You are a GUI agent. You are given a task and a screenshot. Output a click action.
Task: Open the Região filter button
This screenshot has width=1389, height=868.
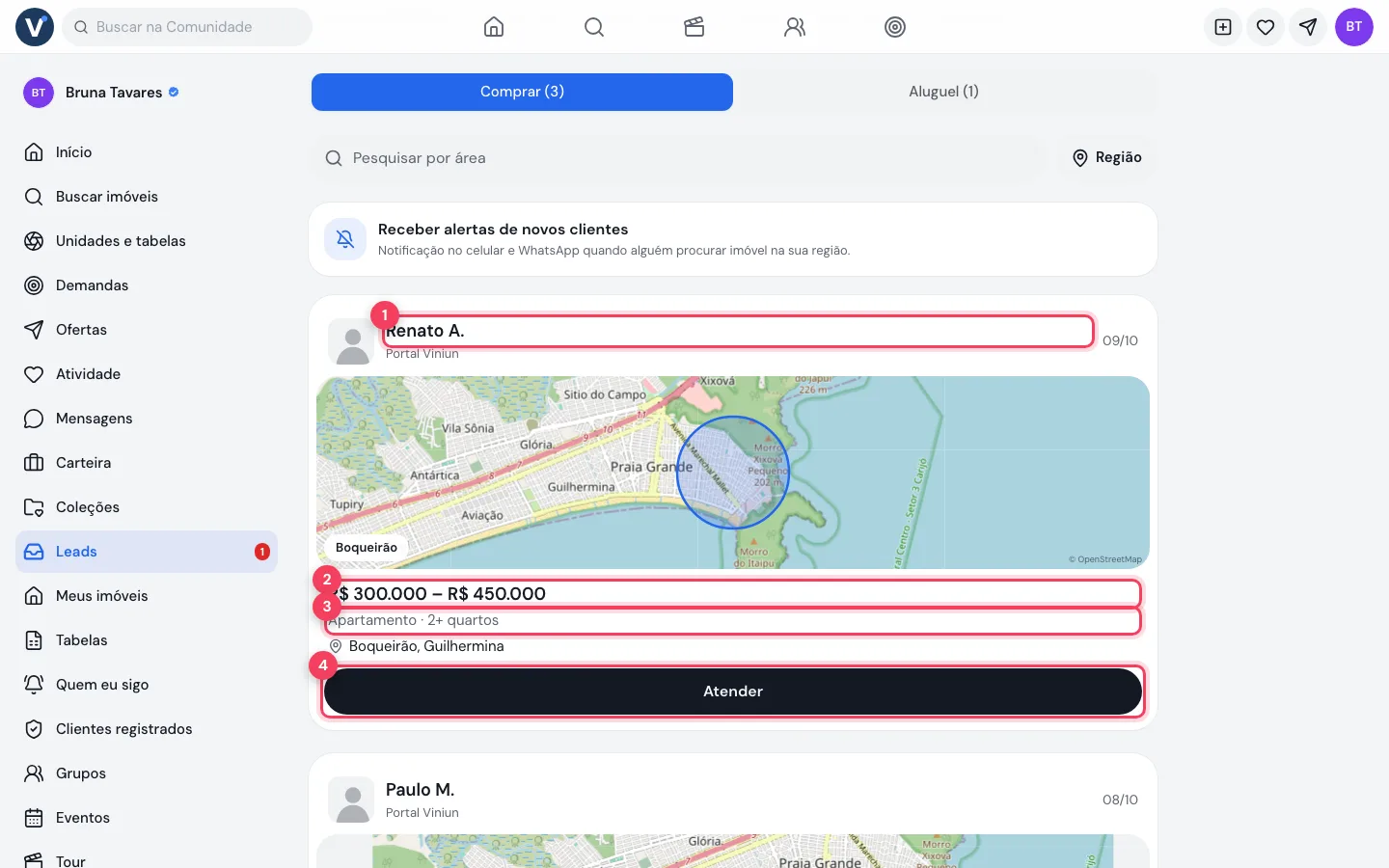click(1107, 157)
